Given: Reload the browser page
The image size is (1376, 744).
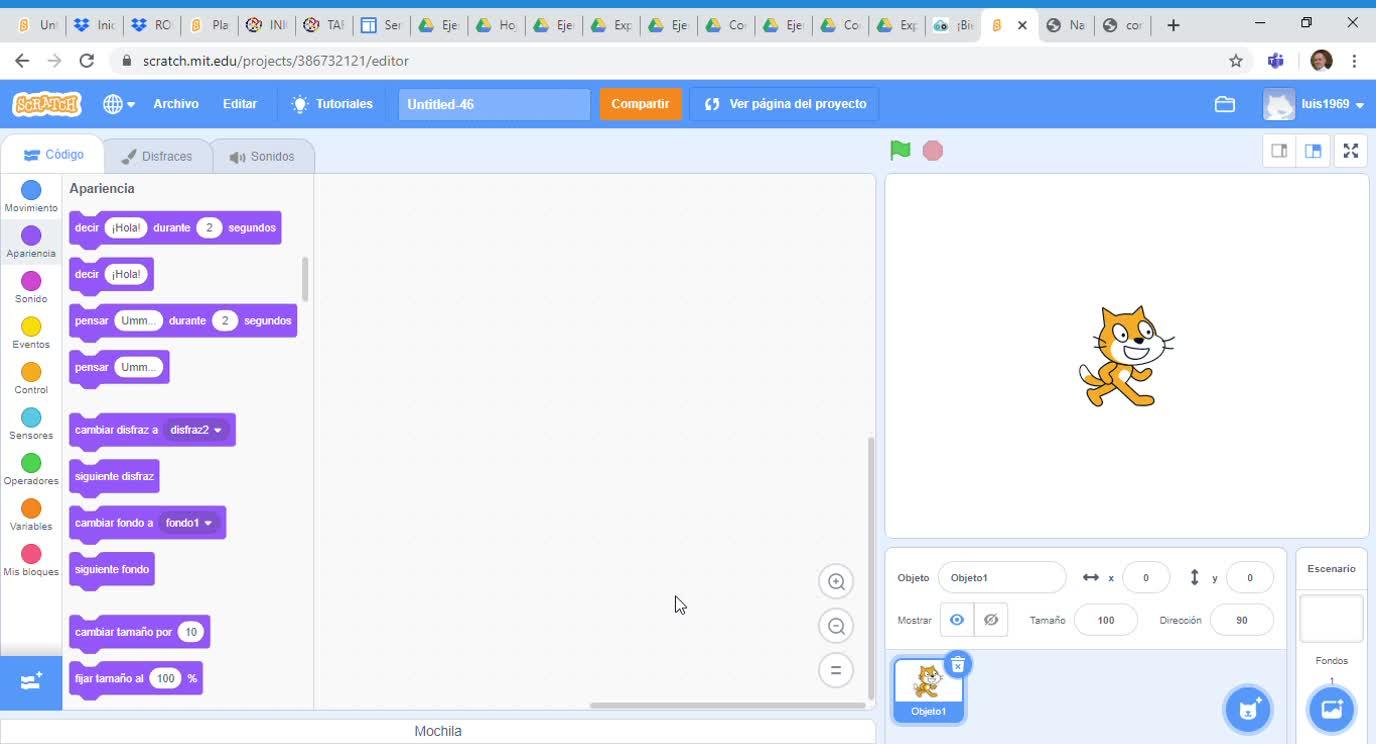Looking at the screenshot, I should click(x=87, y=61).
